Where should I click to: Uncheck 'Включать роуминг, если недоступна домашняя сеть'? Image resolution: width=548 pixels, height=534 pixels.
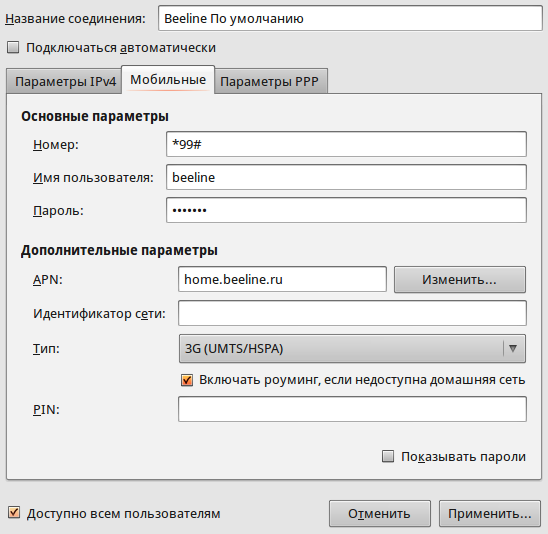(x=187, y=380)
